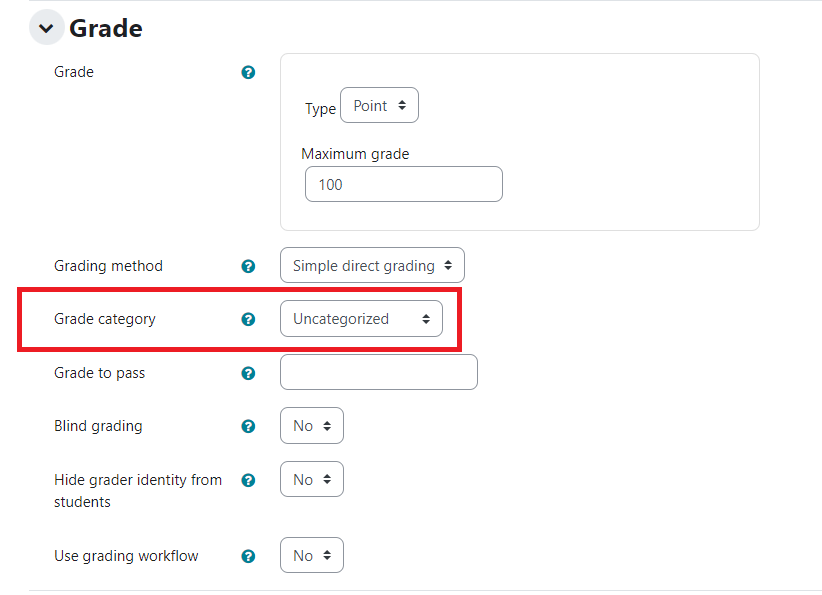This screenshot has width=822, height=595.
Task: Turn on Use grading workflow
Action: pos(311,555)
